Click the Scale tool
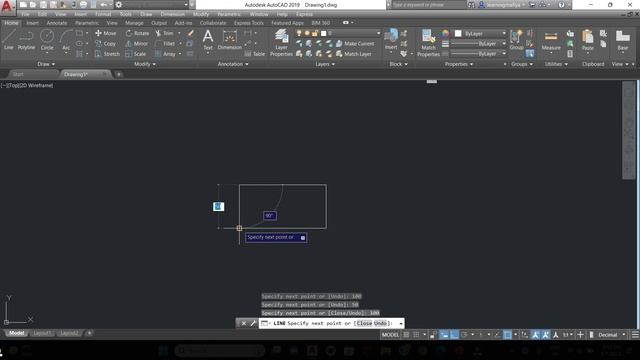 [136, 54]
